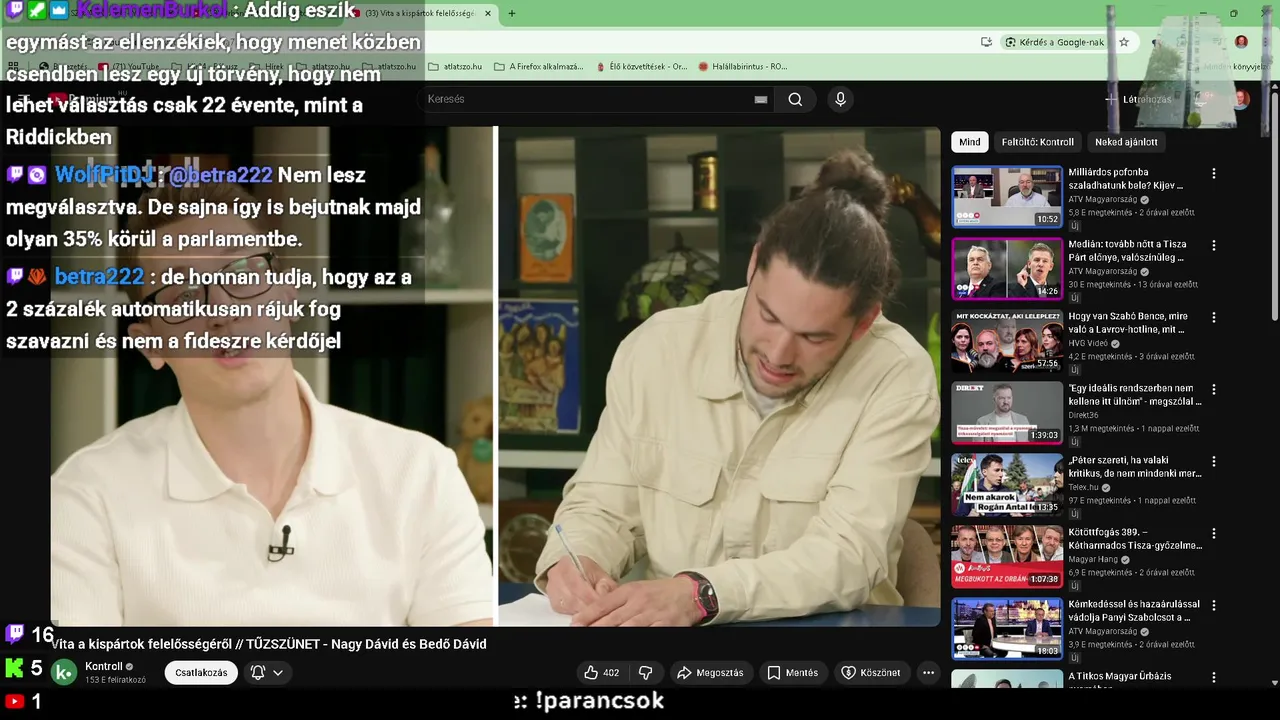Click 'Kontroll' channel name link
The width and height of the screenshot is (1280, 720).
point(104,667)
